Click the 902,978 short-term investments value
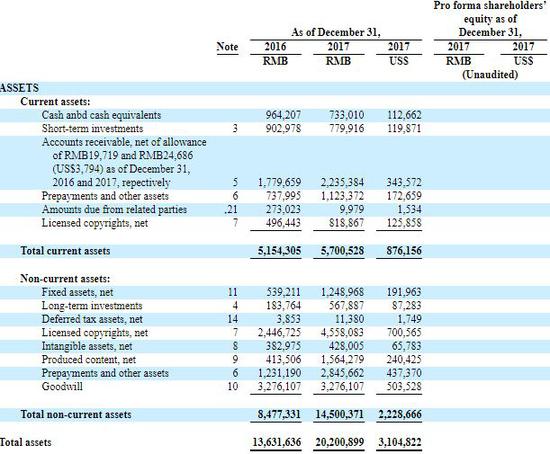Viewport: 550px width, 454px height. (283, 128)
